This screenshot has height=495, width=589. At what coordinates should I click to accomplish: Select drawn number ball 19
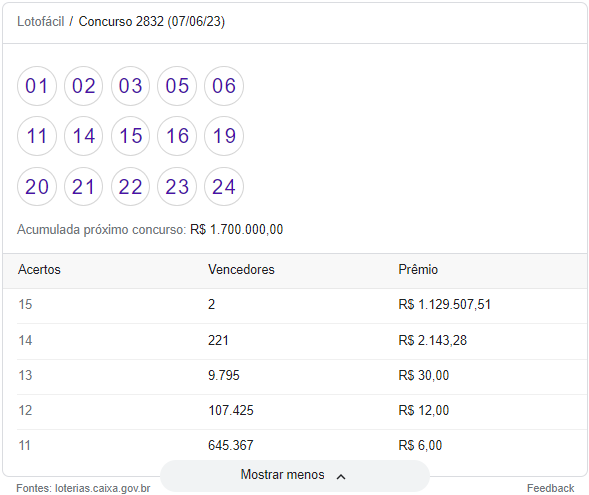[224, 136]
